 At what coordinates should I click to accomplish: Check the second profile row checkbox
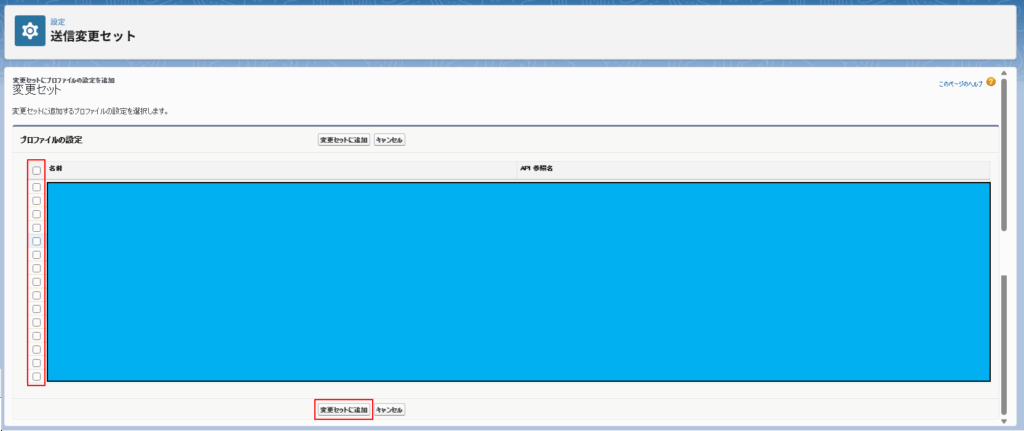[x=37, y=201]
